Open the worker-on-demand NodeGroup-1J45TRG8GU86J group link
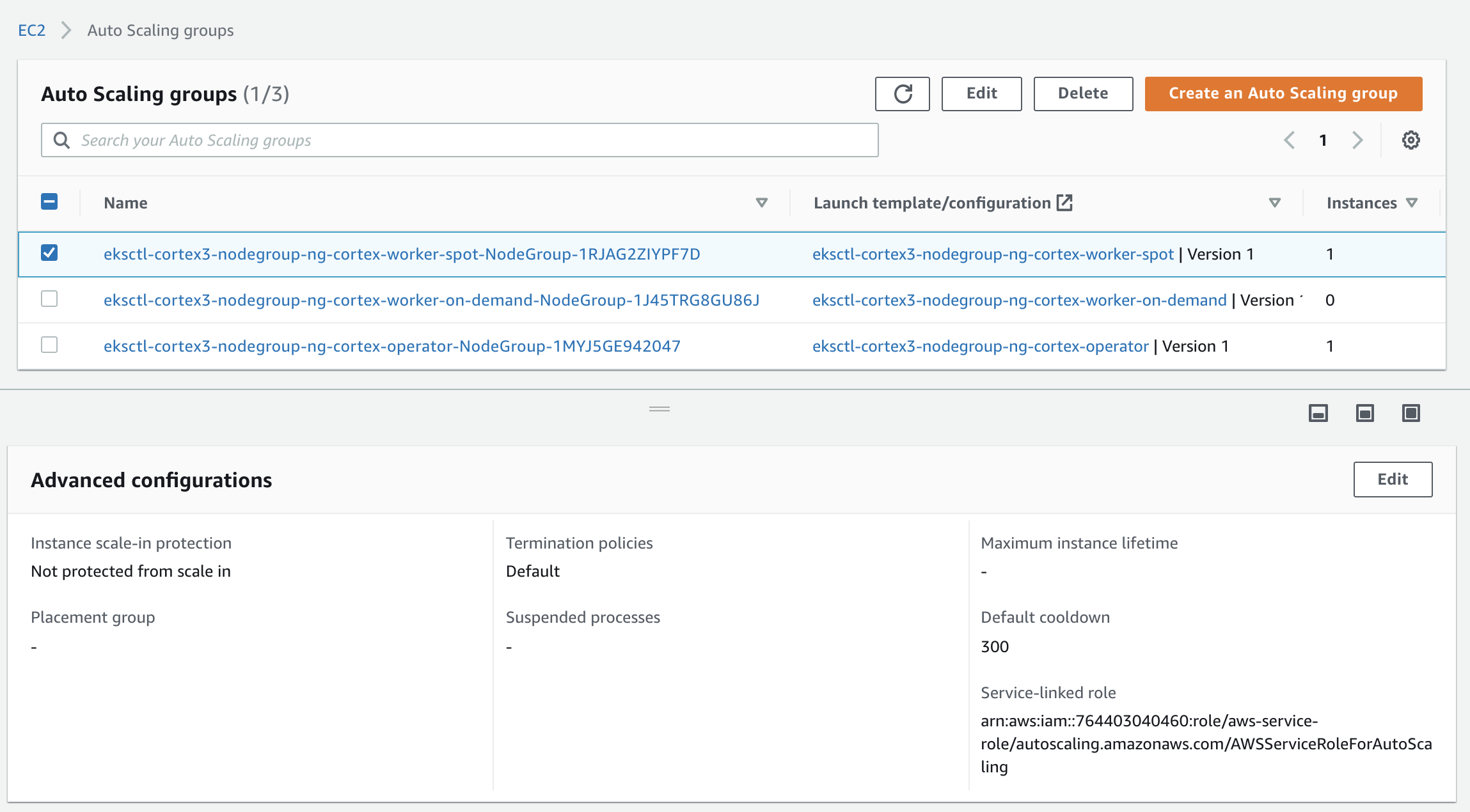The width and height of the screenshot is (1470, 812). (x=431, y=300)
